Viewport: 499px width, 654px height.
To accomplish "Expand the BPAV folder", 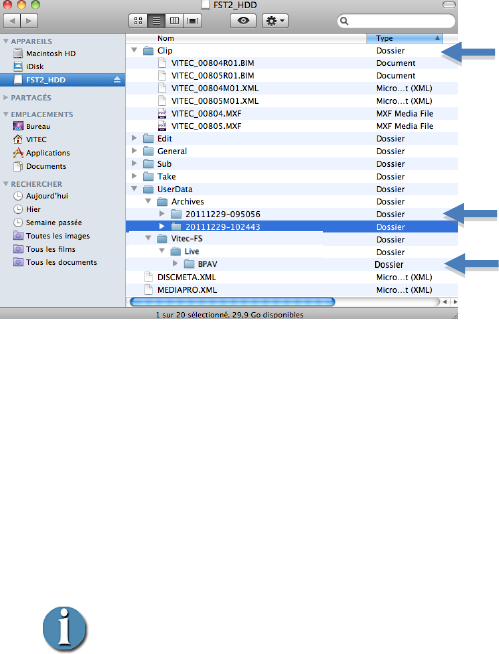I will pyautogui.click(x=175, y=264).
